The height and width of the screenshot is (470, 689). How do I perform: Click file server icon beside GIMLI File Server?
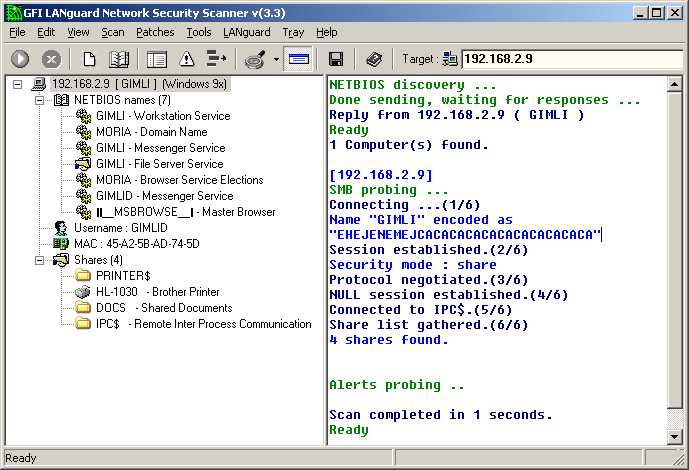point(83,164)
